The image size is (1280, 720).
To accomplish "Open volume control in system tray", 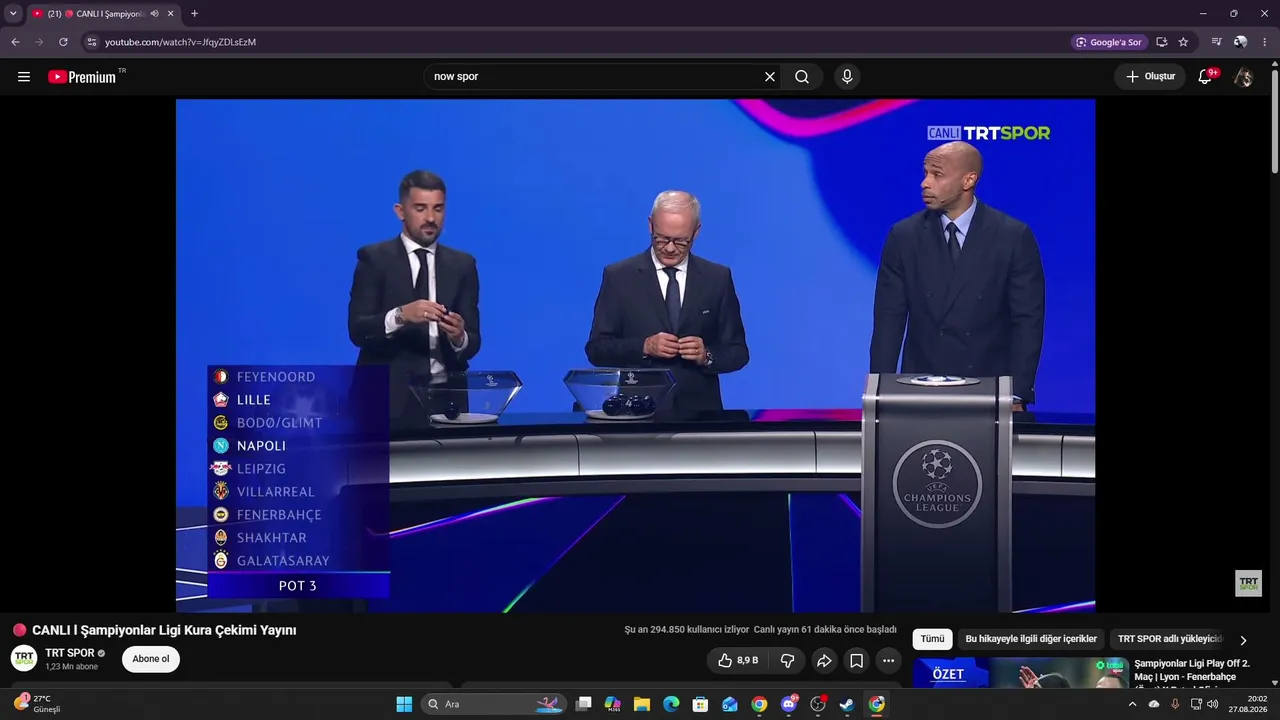I will coord(1213,704).
